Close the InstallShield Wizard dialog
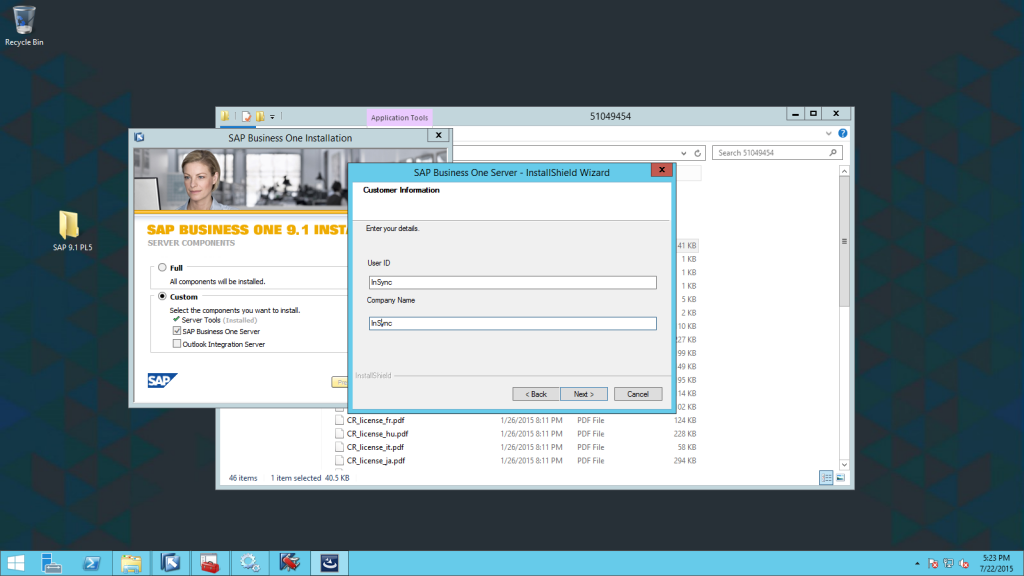1024x576 pixels. [x=661, y=170]
